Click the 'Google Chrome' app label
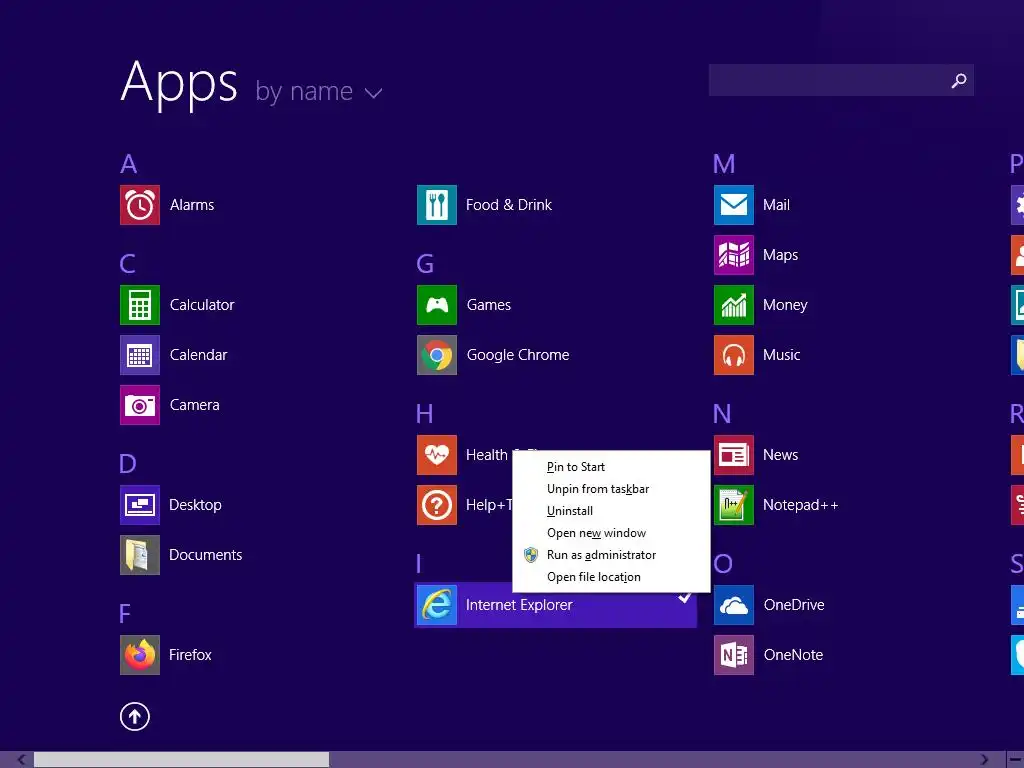This screenshot has width=1024, height=768. point(518,355)
